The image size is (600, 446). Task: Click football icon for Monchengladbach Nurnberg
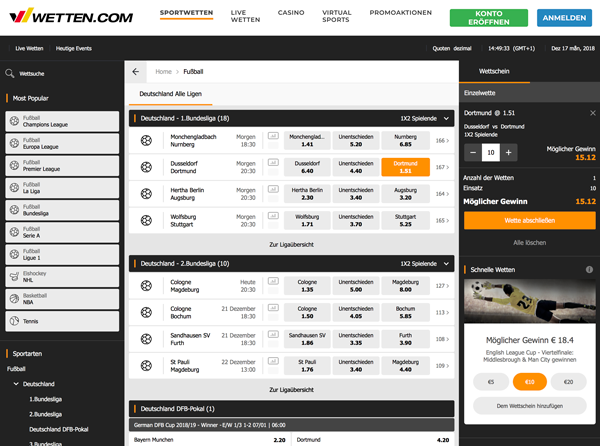pyautogui.click(x=146, y=140)
